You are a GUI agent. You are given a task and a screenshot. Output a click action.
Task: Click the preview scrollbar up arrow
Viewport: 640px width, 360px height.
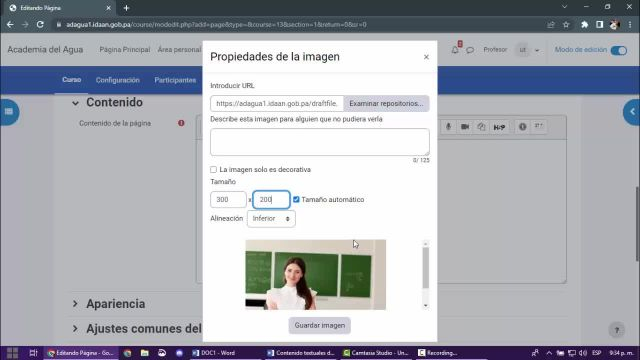coord(426,244)
